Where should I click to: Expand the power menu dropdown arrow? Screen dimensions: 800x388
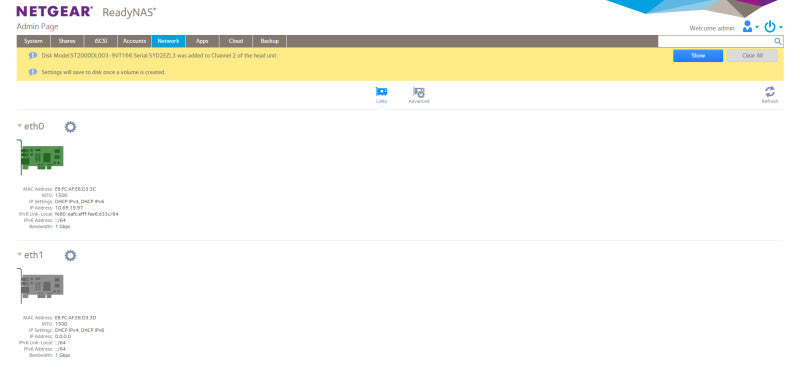(781, 28)
